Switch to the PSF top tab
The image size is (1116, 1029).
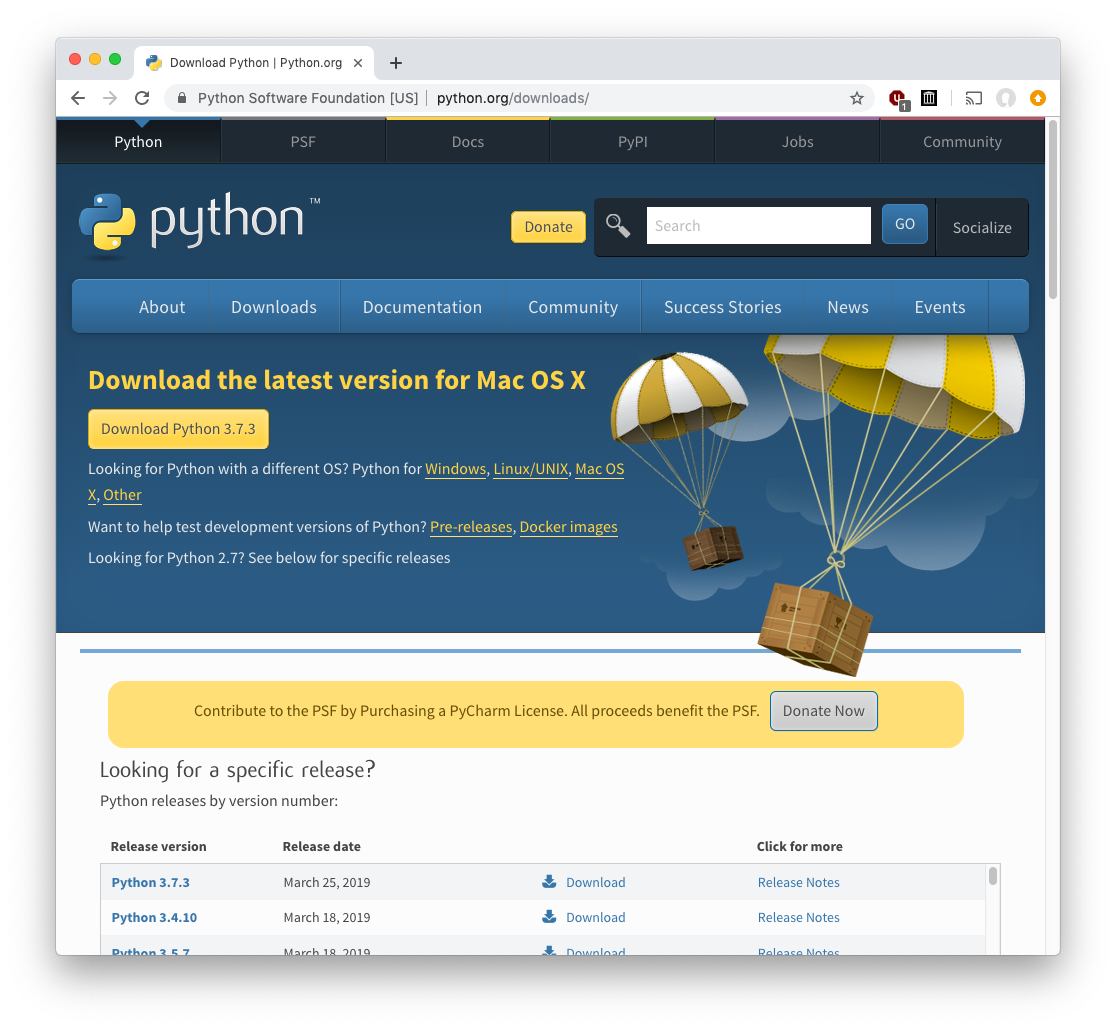click(x=302, y=142)
